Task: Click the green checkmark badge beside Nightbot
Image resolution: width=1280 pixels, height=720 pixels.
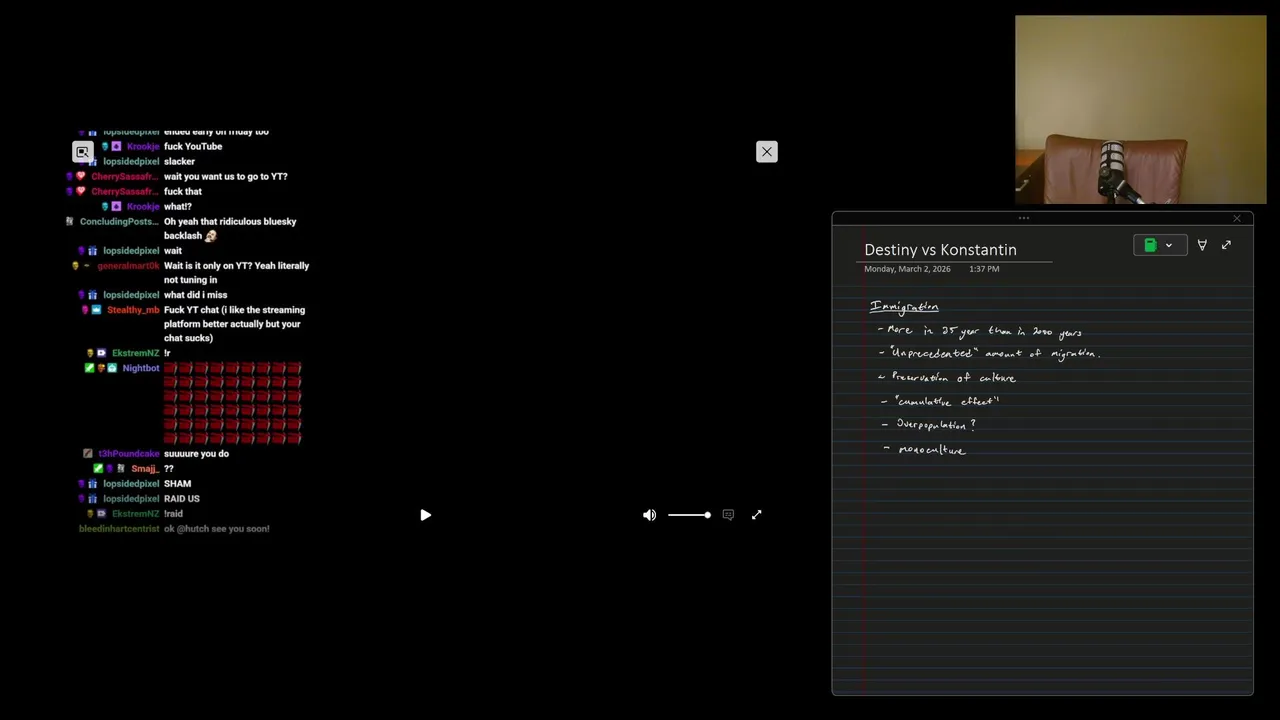Action: tap(89, 368)
